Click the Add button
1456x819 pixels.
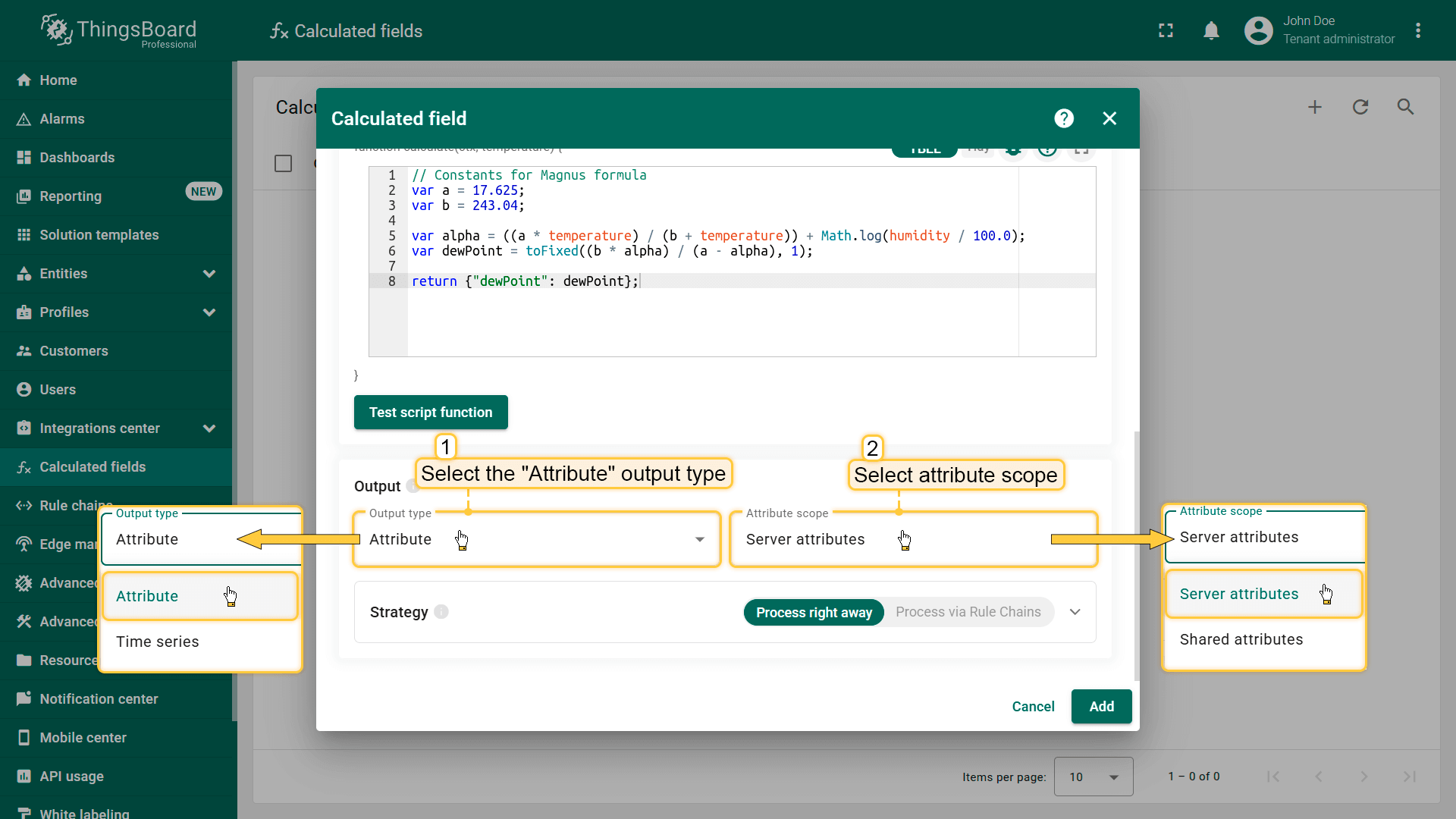[1101, 707]
